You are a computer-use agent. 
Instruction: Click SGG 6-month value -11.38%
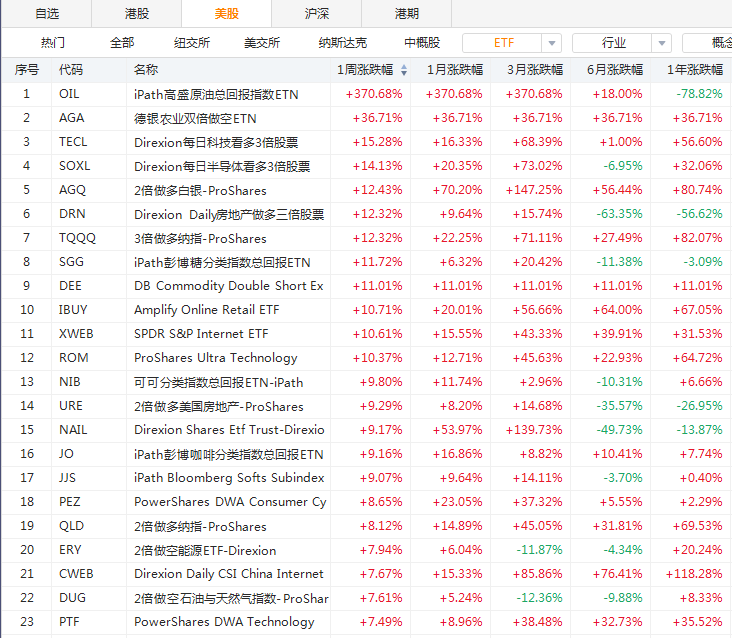(x=619, y=262)
